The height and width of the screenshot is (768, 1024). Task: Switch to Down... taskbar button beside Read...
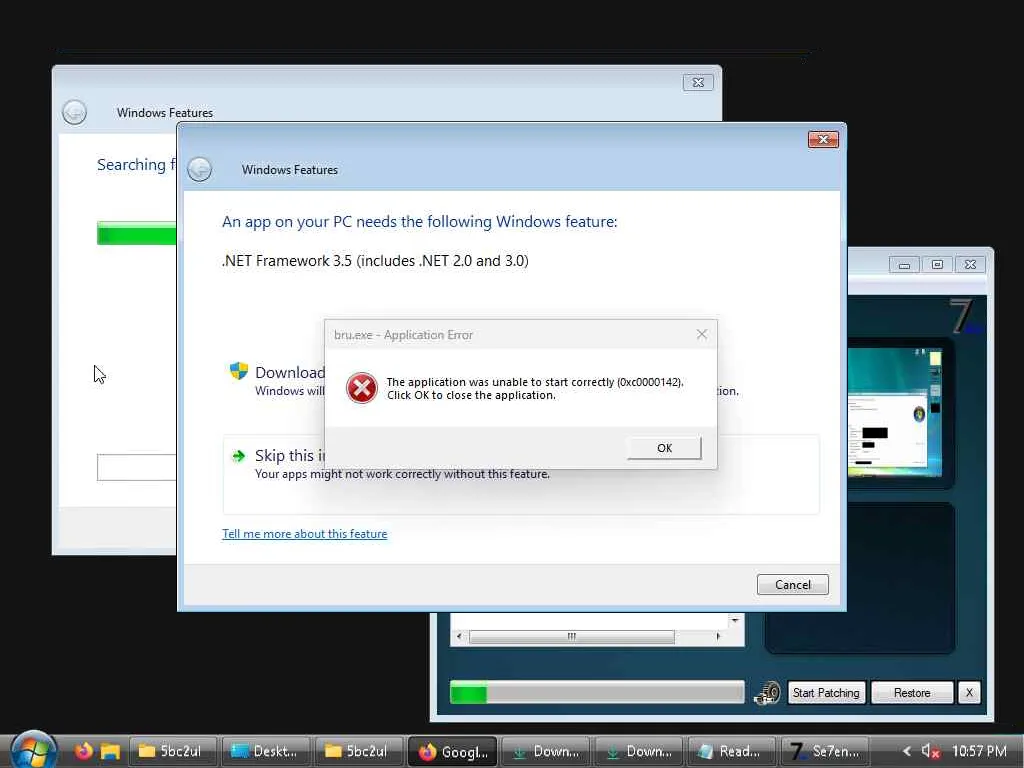point(639,751)
